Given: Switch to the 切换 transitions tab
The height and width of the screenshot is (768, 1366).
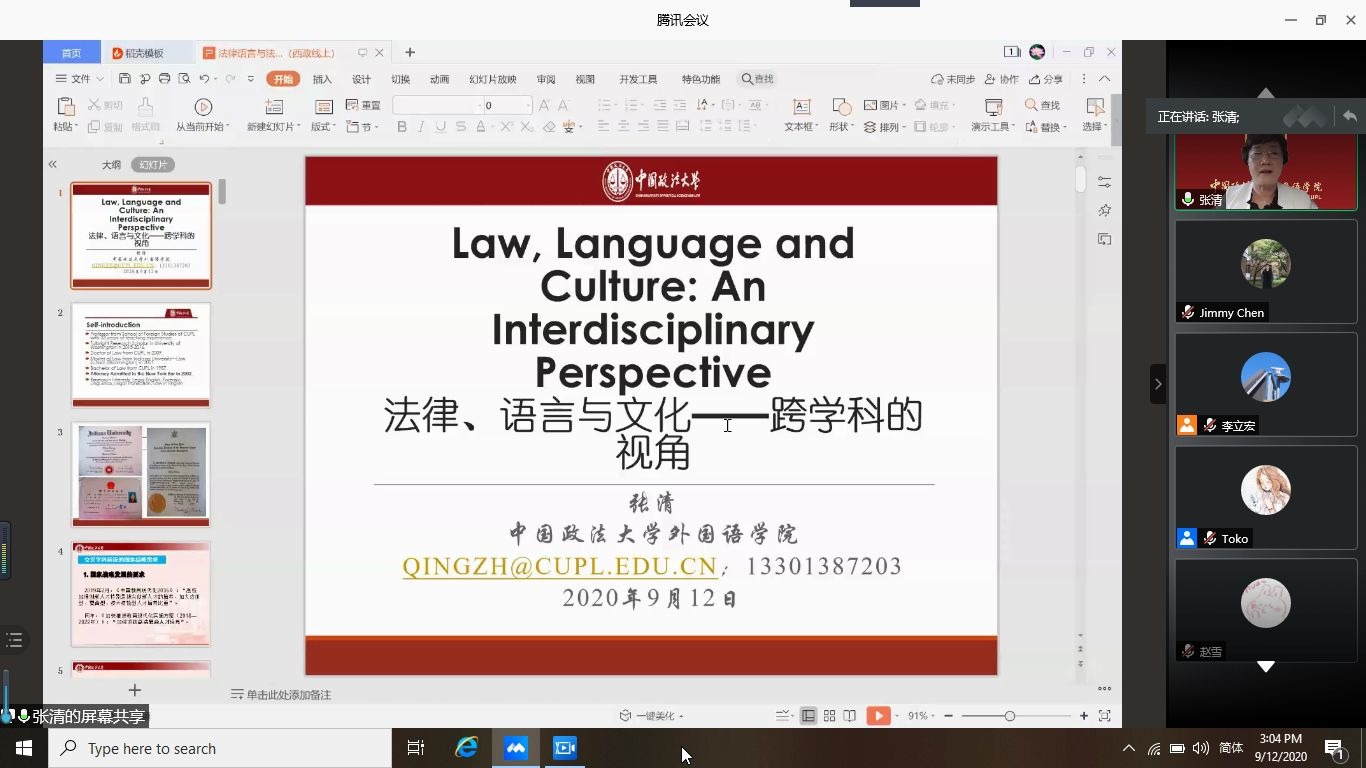Looking at the screenshot, I should pos(400,79).
